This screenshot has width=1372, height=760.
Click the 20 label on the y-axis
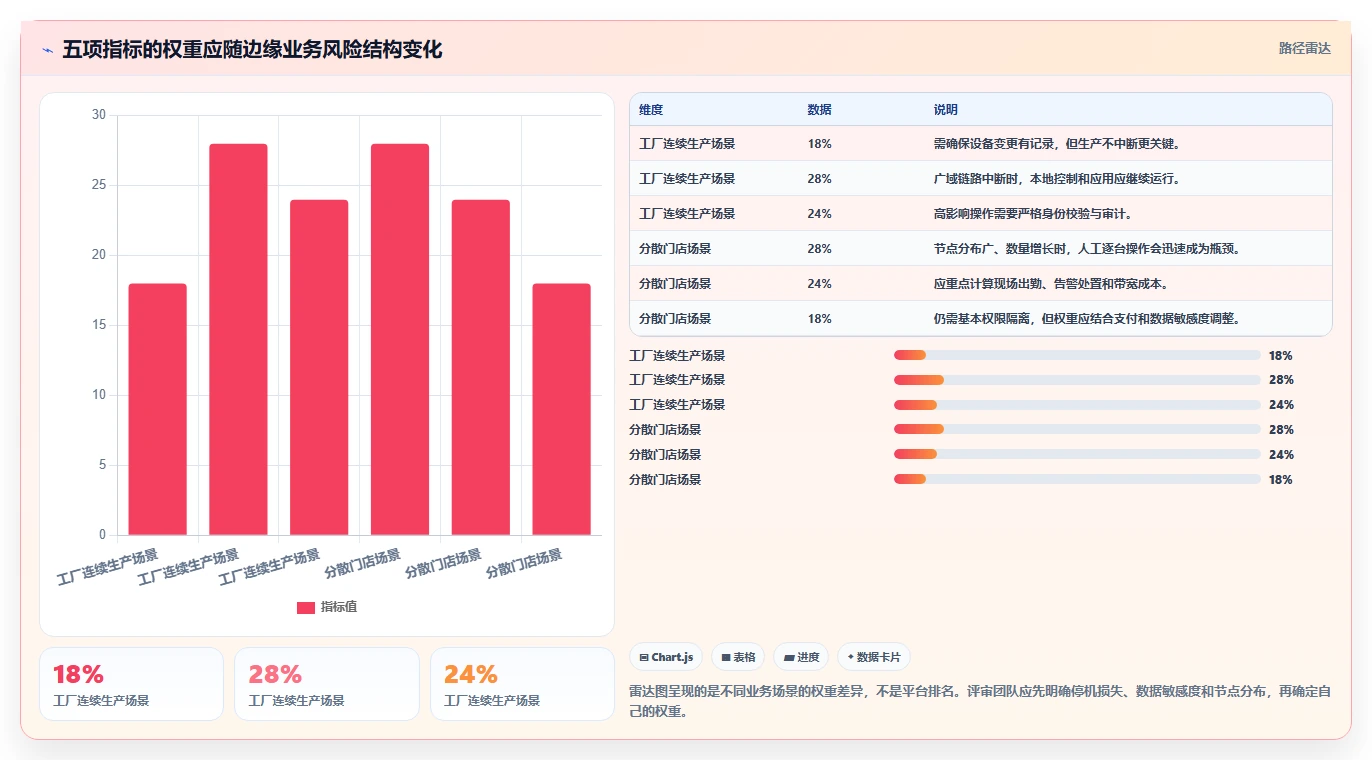click(98, 255)
